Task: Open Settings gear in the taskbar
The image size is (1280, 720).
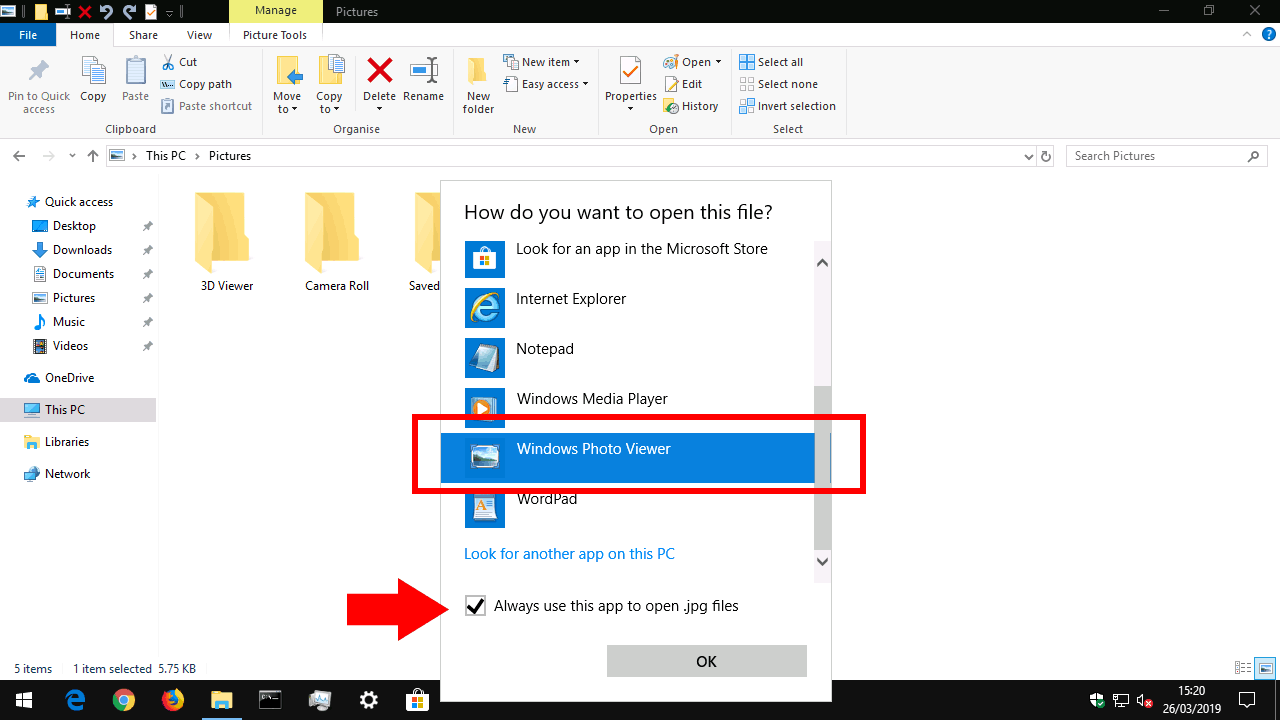Action: 369,700
